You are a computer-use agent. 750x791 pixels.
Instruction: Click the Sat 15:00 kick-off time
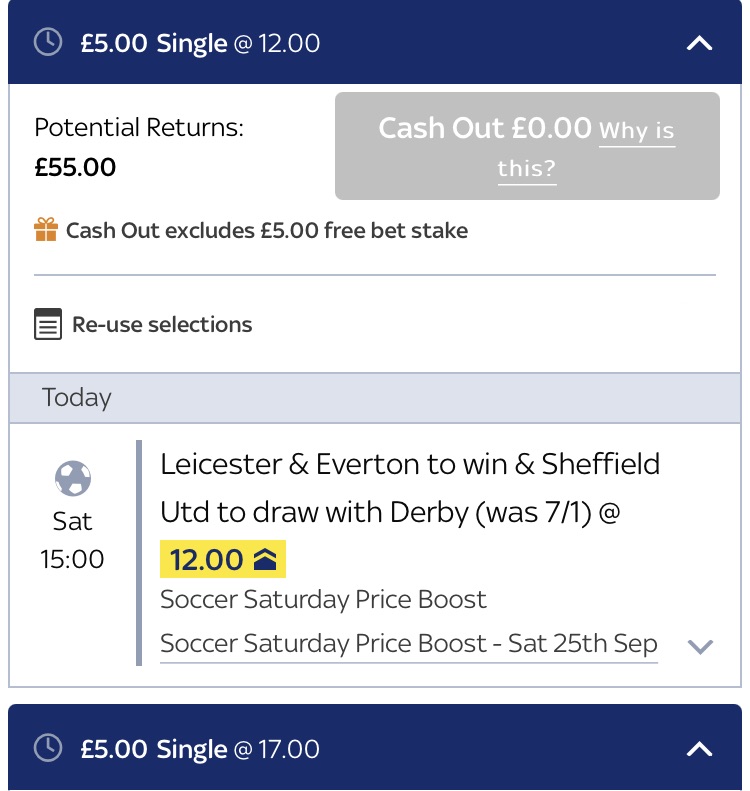72,540
